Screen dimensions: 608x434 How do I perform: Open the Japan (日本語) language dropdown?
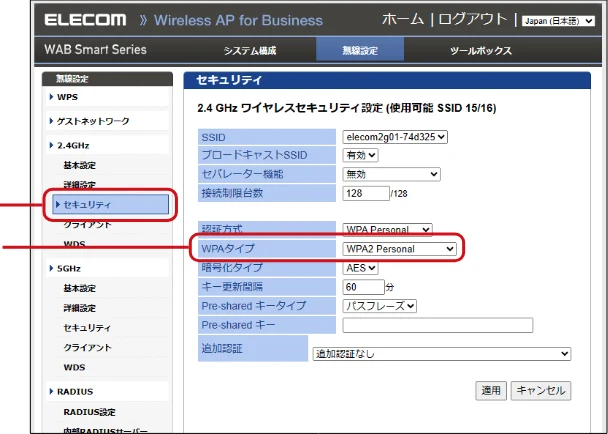pyautogui.click(x=558, y=21)
